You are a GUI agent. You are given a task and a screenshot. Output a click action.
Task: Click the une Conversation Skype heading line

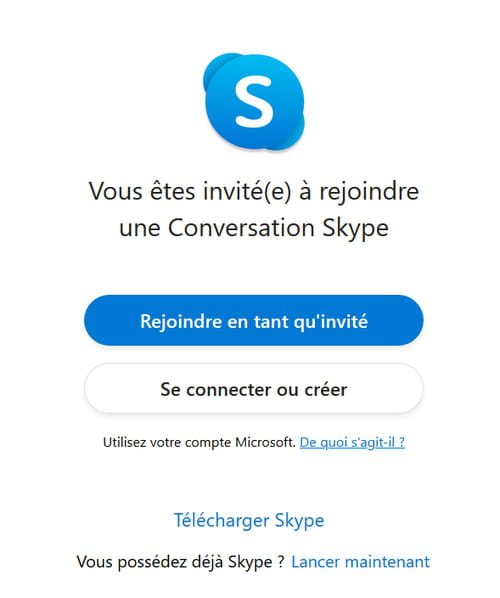254,229
